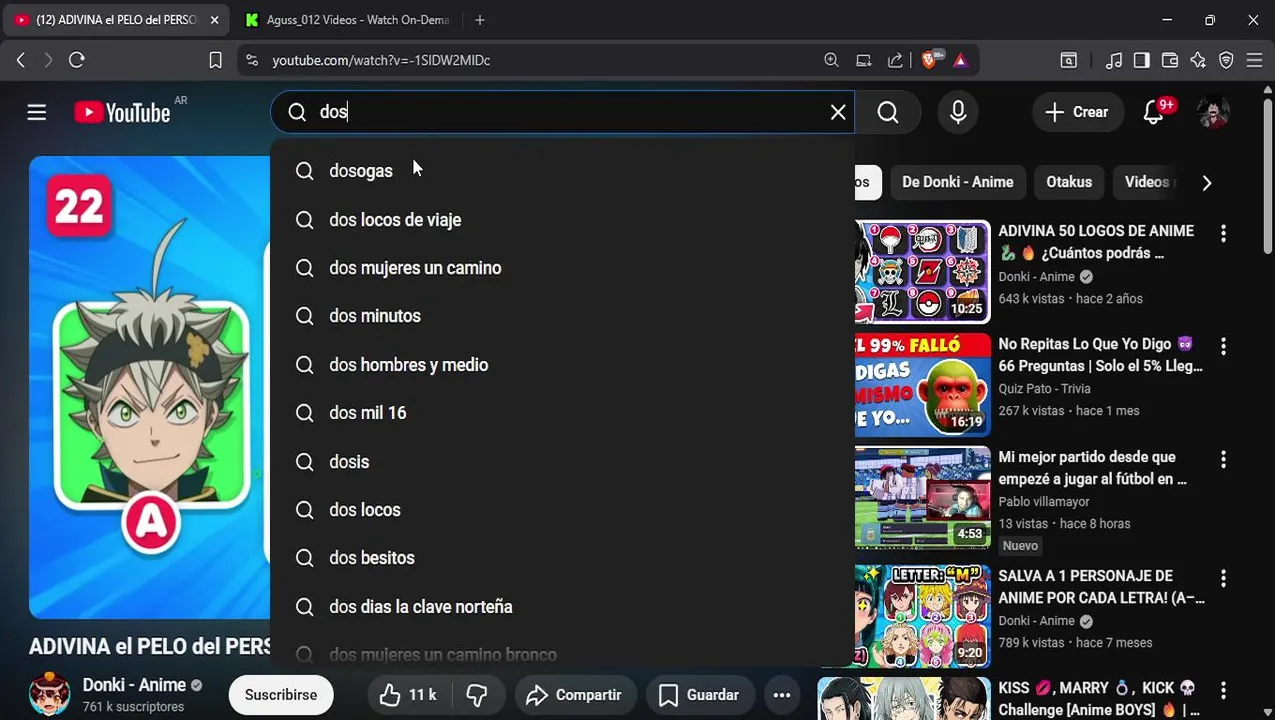Open the notifications bell
The width and height of the screenshot is (1275, 720).
pyautogui.click(x=1154, y=112)
